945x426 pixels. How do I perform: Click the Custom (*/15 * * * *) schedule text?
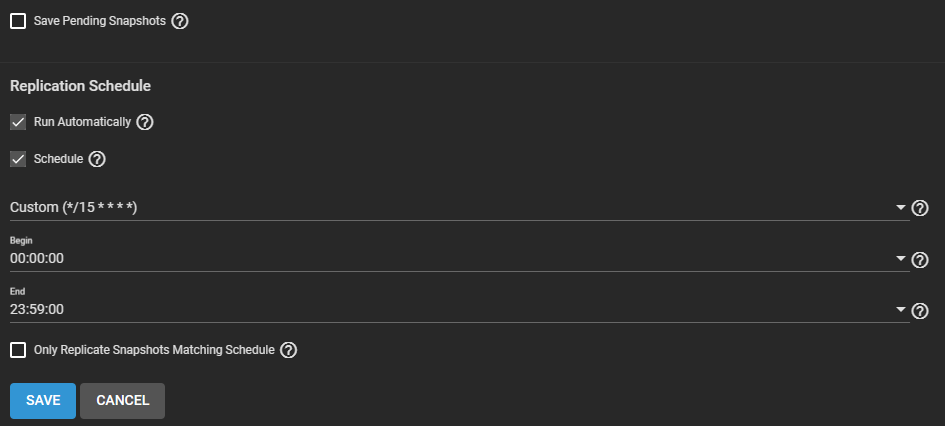73,207
